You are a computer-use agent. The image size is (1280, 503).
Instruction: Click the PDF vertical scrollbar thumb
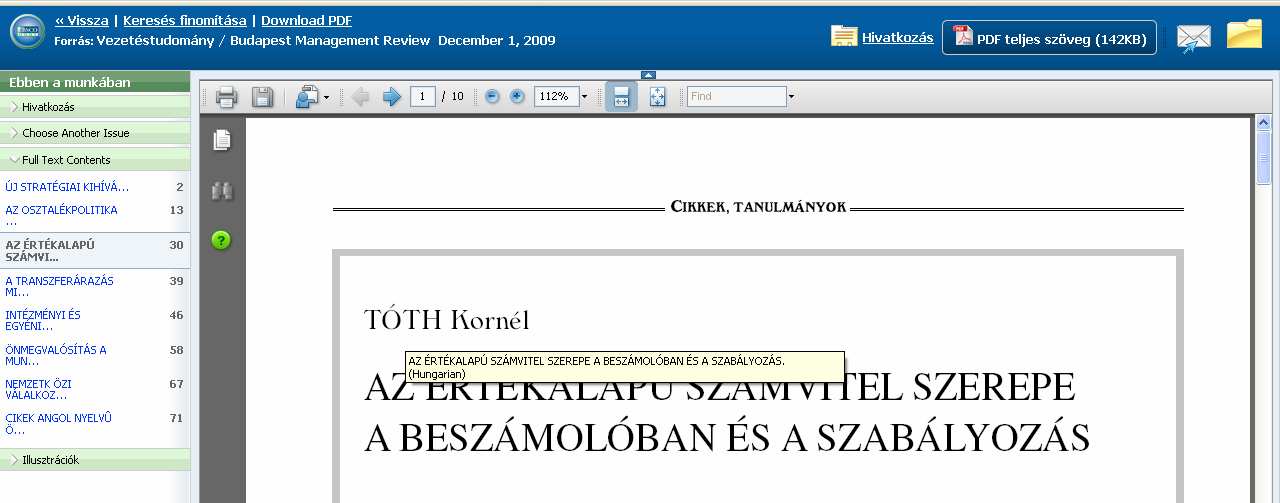1263,157
